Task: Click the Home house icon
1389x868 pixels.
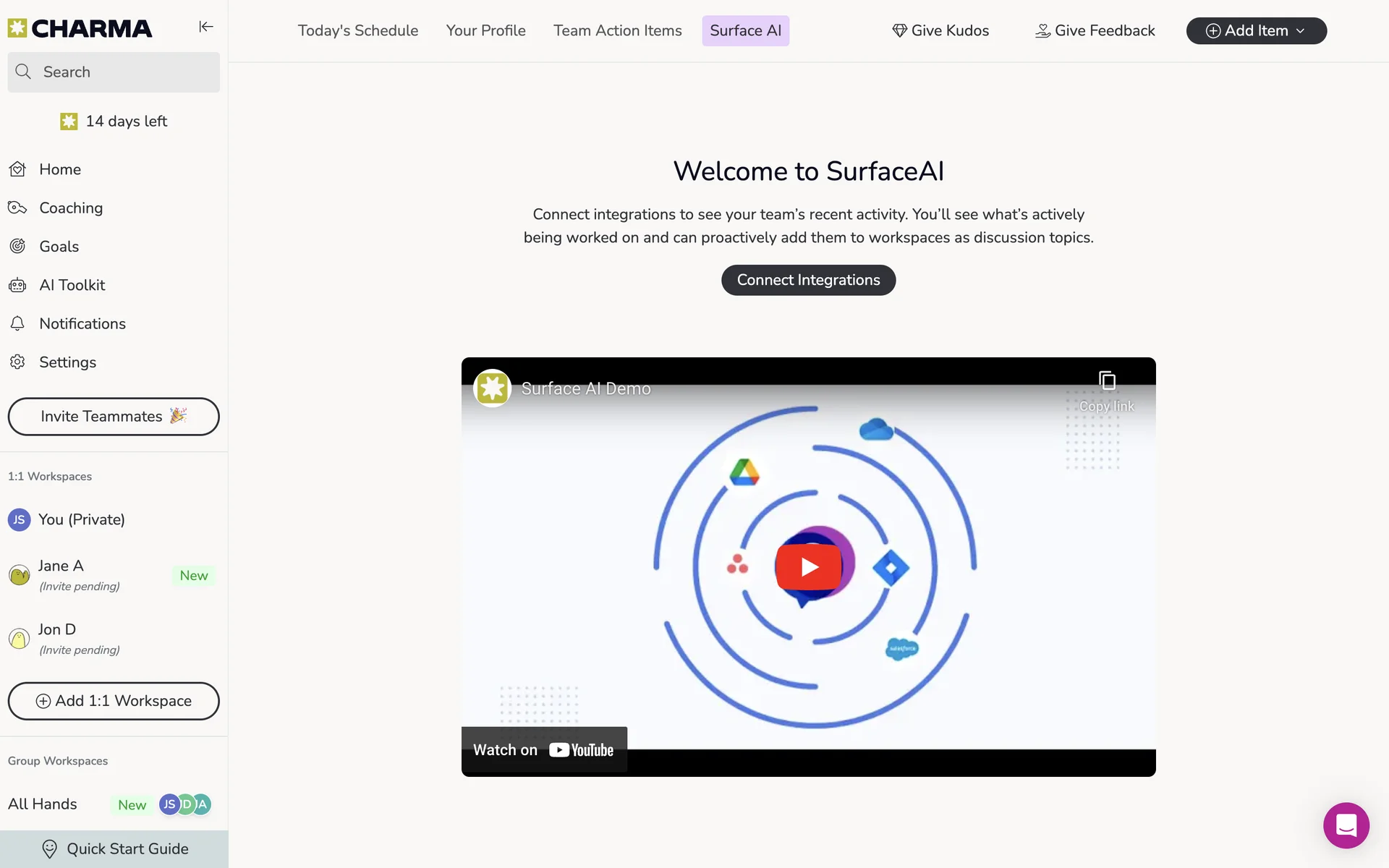Action: 18,169
